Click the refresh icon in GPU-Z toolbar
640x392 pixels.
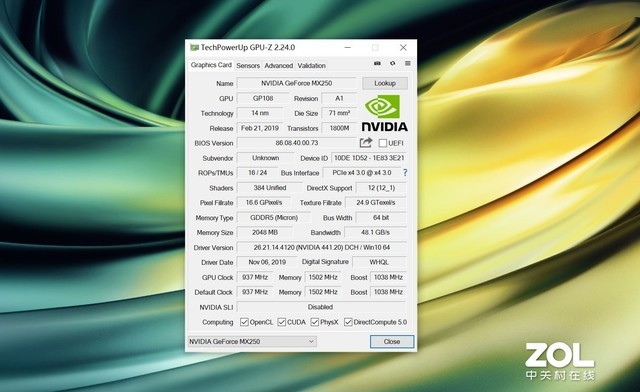pos(393,63)
